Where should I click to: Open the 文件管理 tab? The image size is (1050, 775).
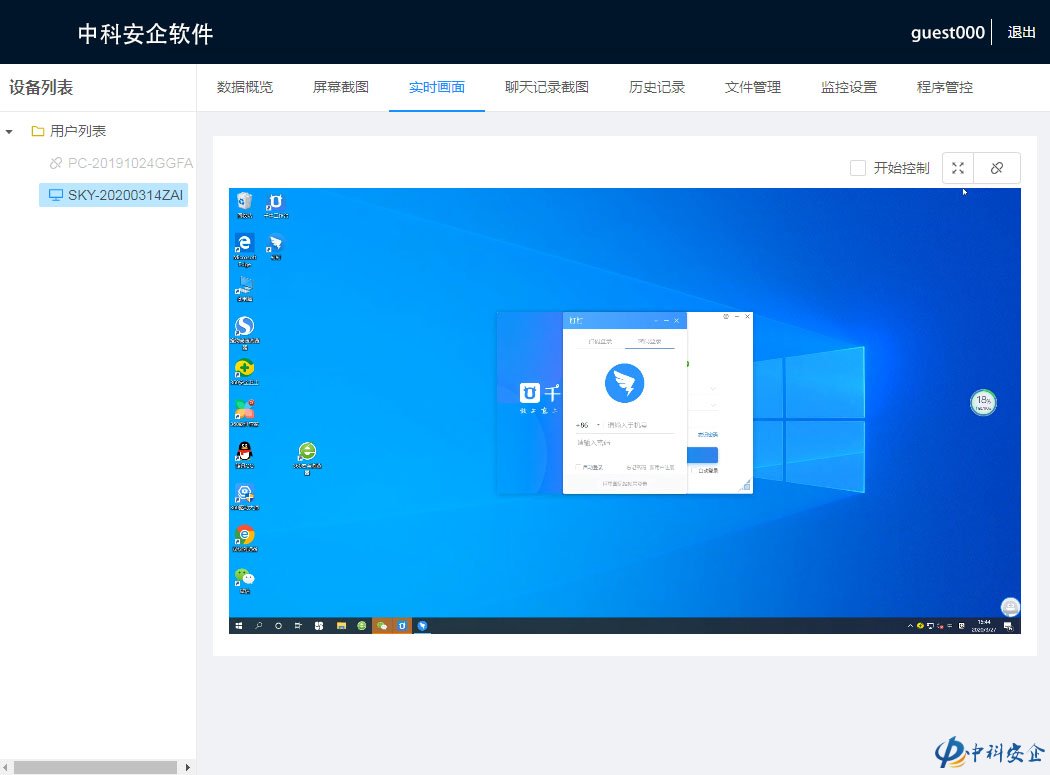[x=753, y=87]
